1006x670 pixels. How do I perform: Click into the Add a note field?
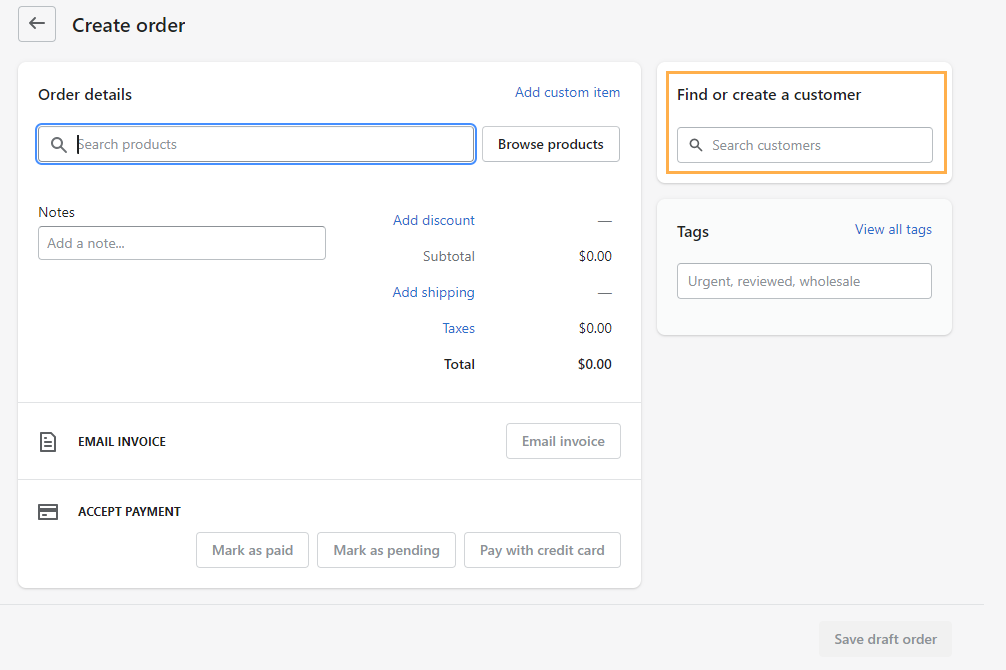click(182, 243)
